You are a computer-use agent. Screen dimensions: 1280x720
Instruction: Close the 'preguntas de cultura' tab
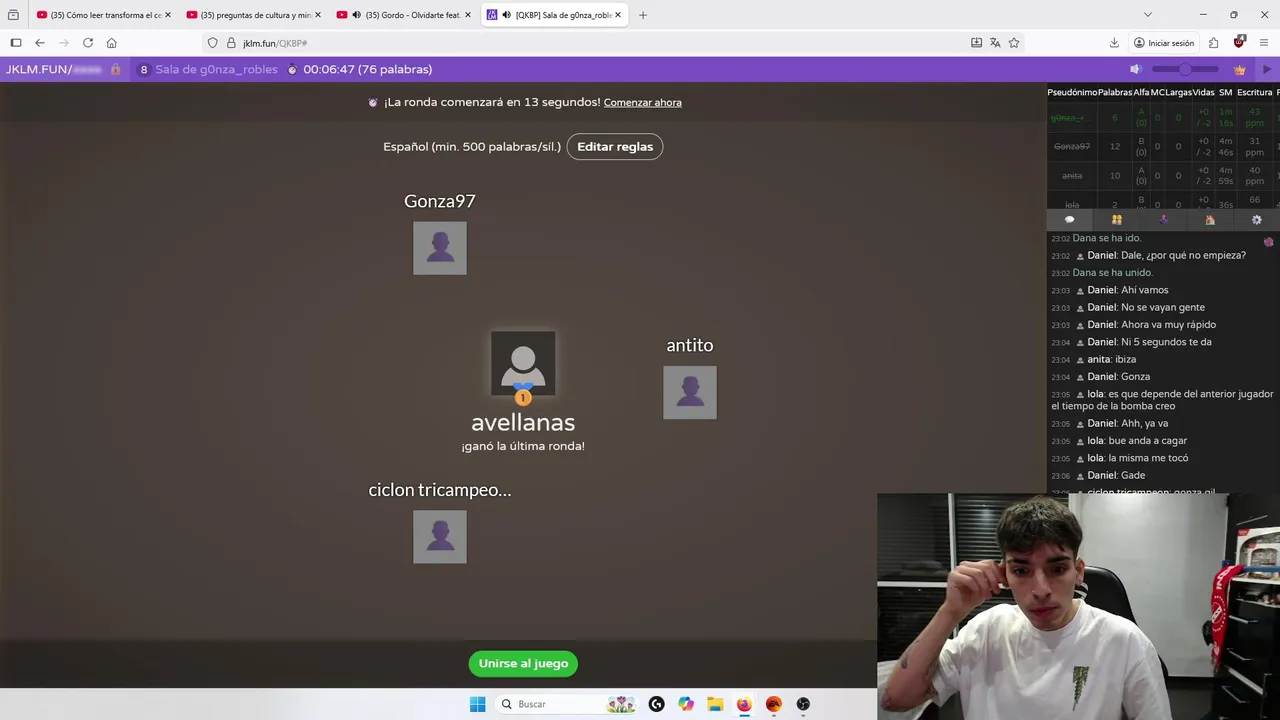pos(317,15)
